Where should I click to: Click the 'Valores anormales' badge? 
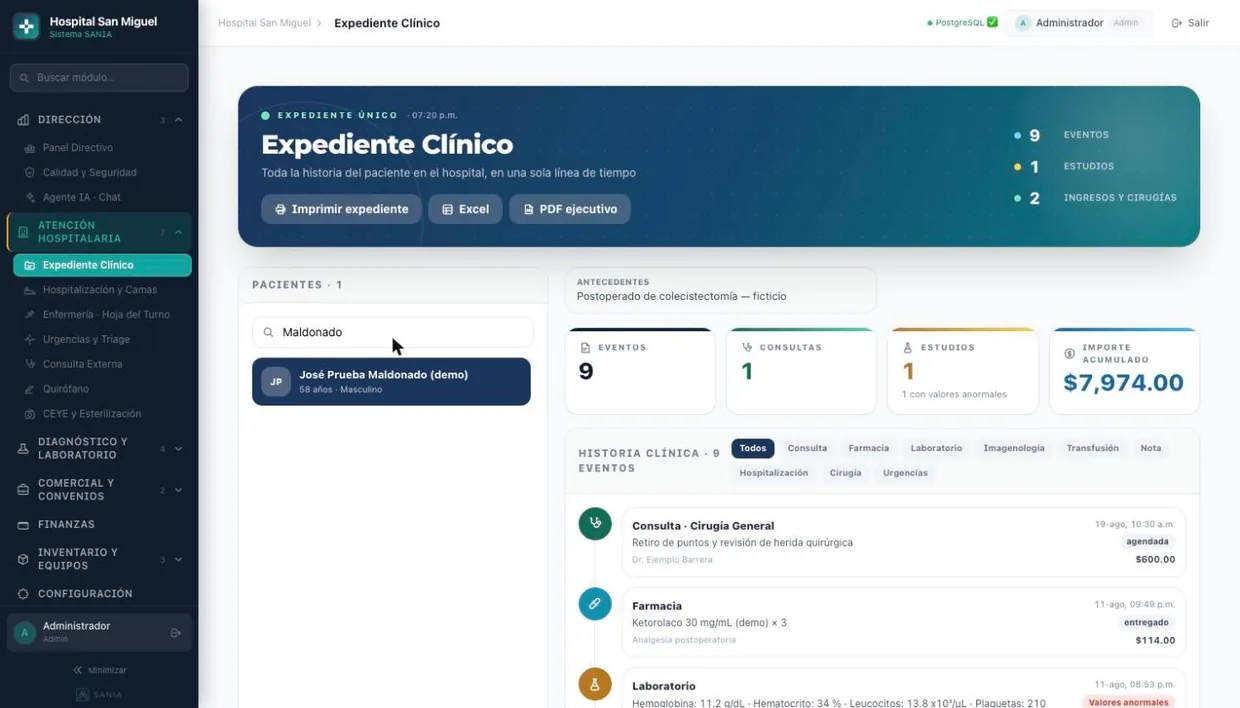click(1131, 702)
